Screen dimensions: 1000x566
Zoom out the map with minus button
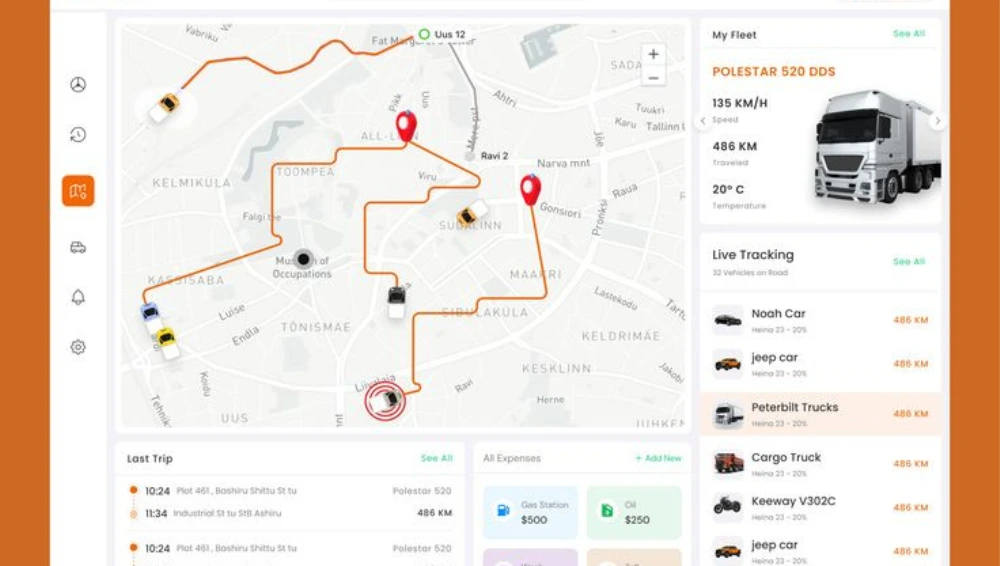(653, 78)
